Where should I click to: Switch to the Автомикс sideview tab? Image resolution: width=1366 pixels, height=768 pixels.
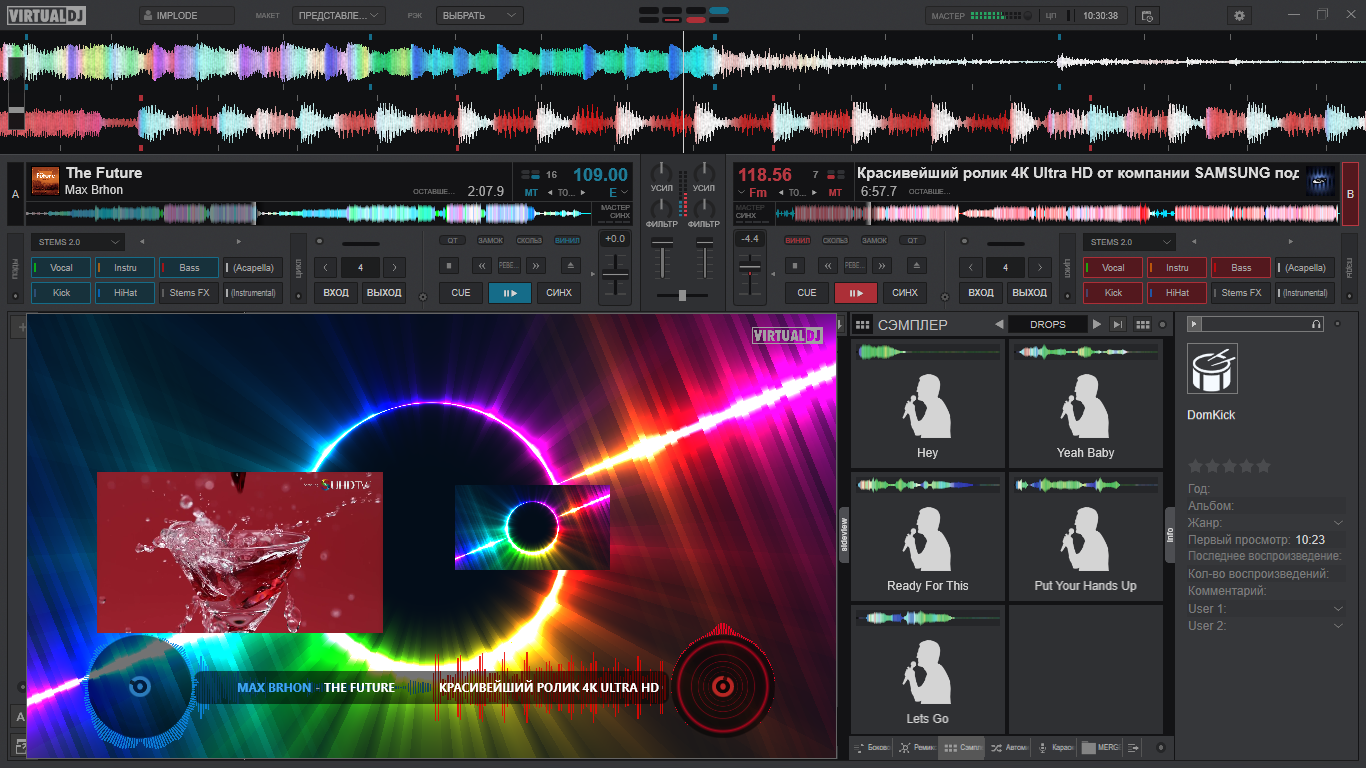coord(1009,747)
